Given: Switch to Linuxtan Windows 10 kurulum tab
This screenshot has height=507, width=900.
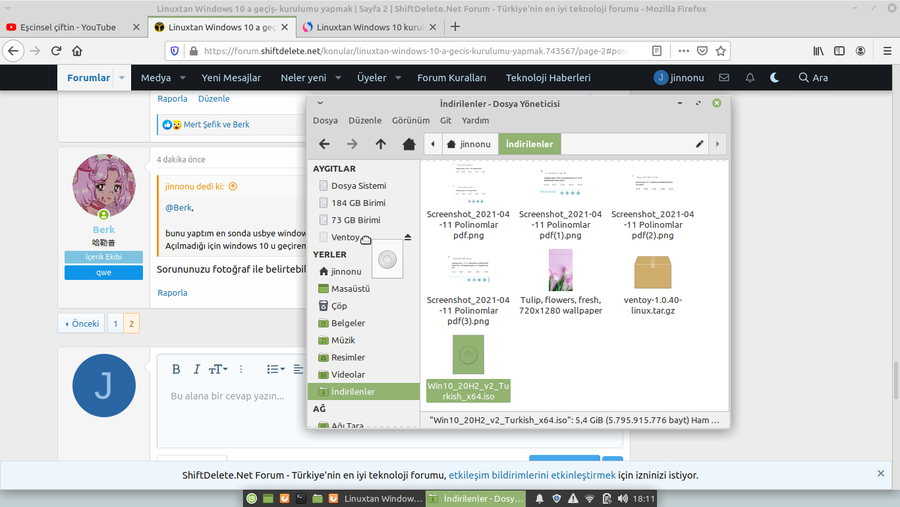Looking at the screenshot, I should click(370, 27).
